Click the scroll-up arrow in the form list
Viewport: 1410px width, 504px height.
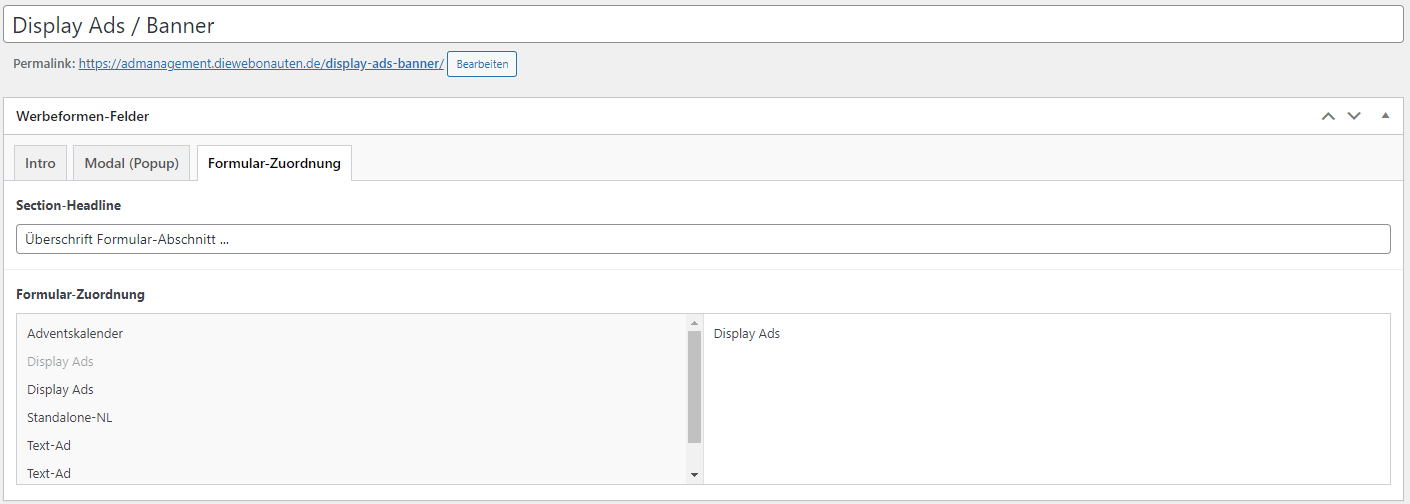694,323
